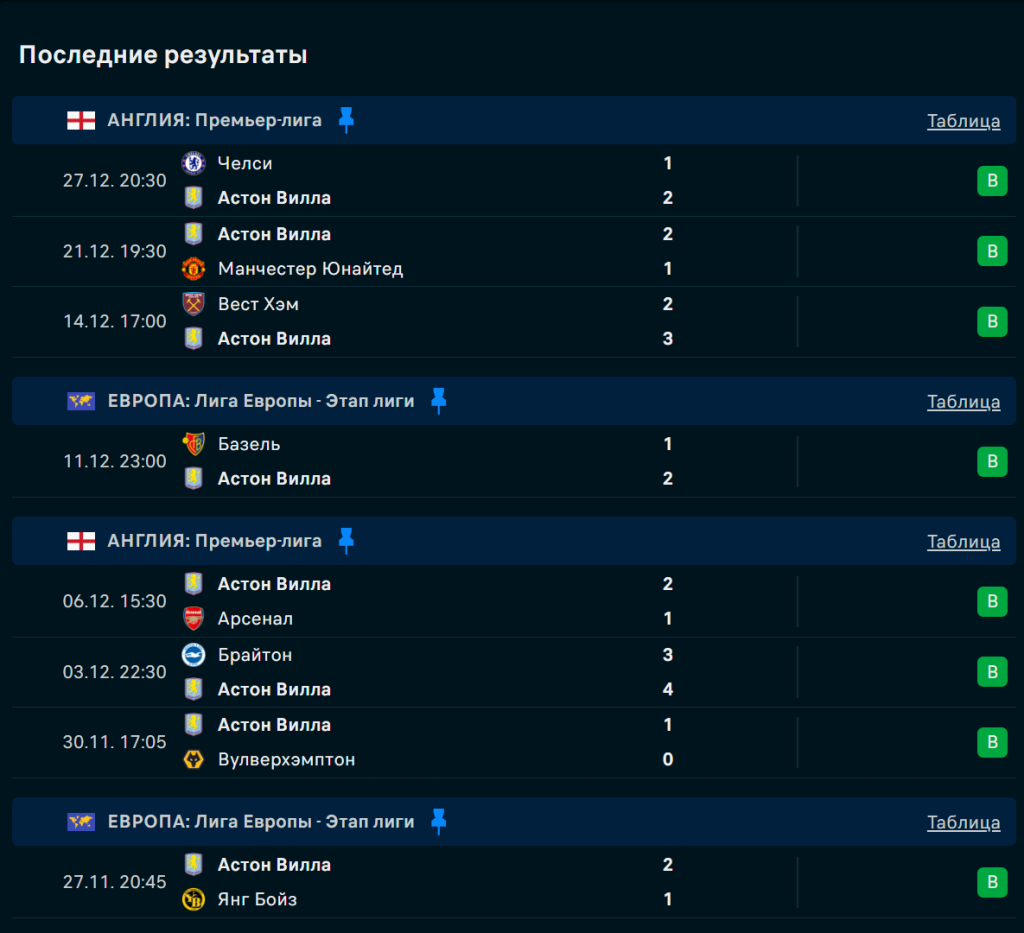This screenshot has width=1024, height=933.
Task: Open Таблица link for the first Europa League header
Action: [963, 402]
